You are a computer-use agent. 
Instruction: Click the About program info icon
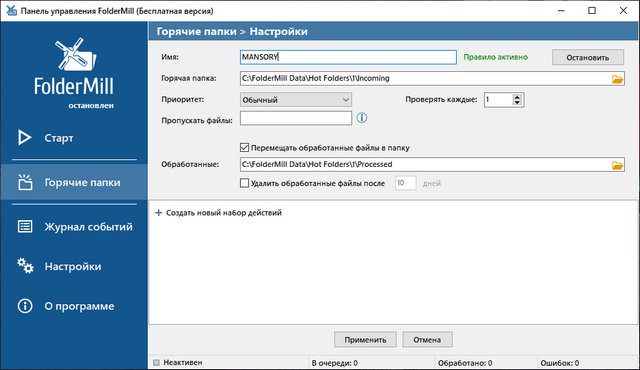point(25,306)
